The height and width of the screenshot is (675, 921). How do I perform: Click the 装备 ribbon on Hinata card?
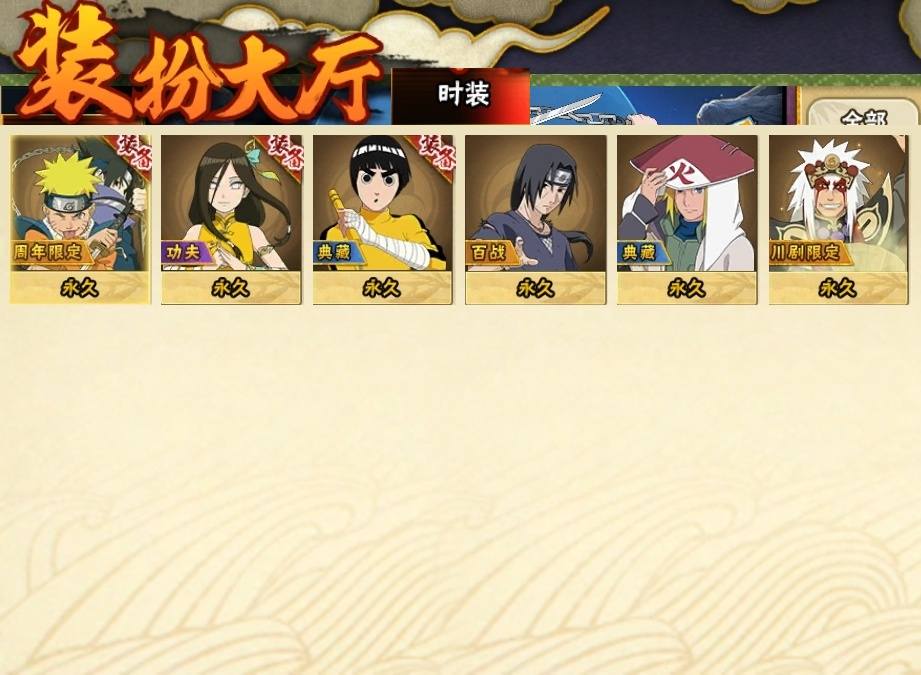click(x=285, y=152)
